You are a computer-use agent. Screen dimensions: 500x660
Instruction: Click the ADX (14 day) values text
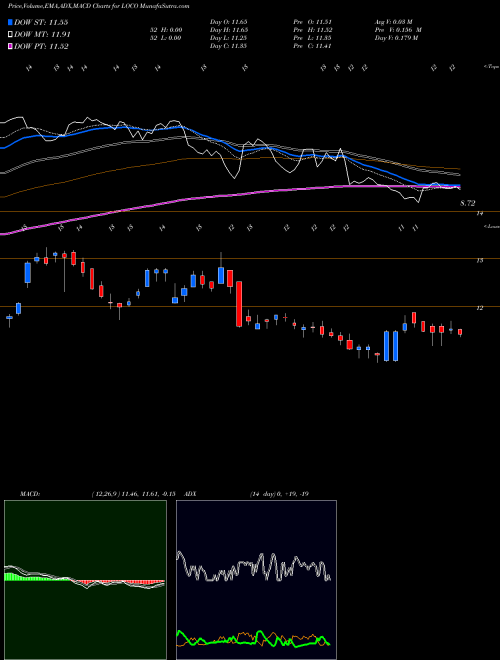click(279, 494)
